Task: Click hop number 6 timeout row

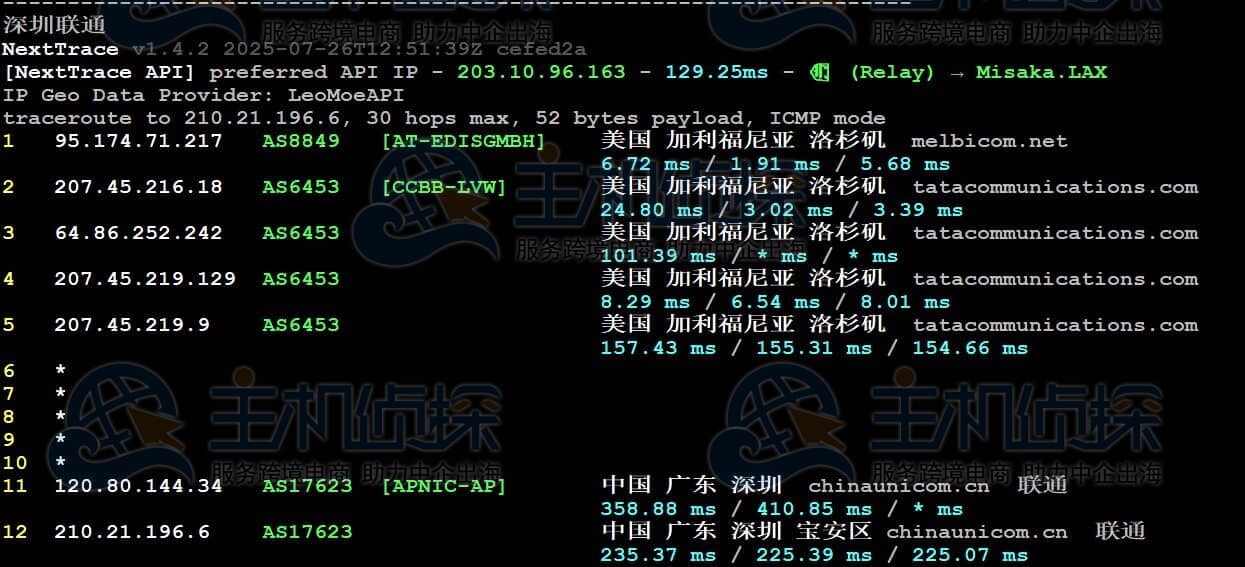Action: [34, 371]
